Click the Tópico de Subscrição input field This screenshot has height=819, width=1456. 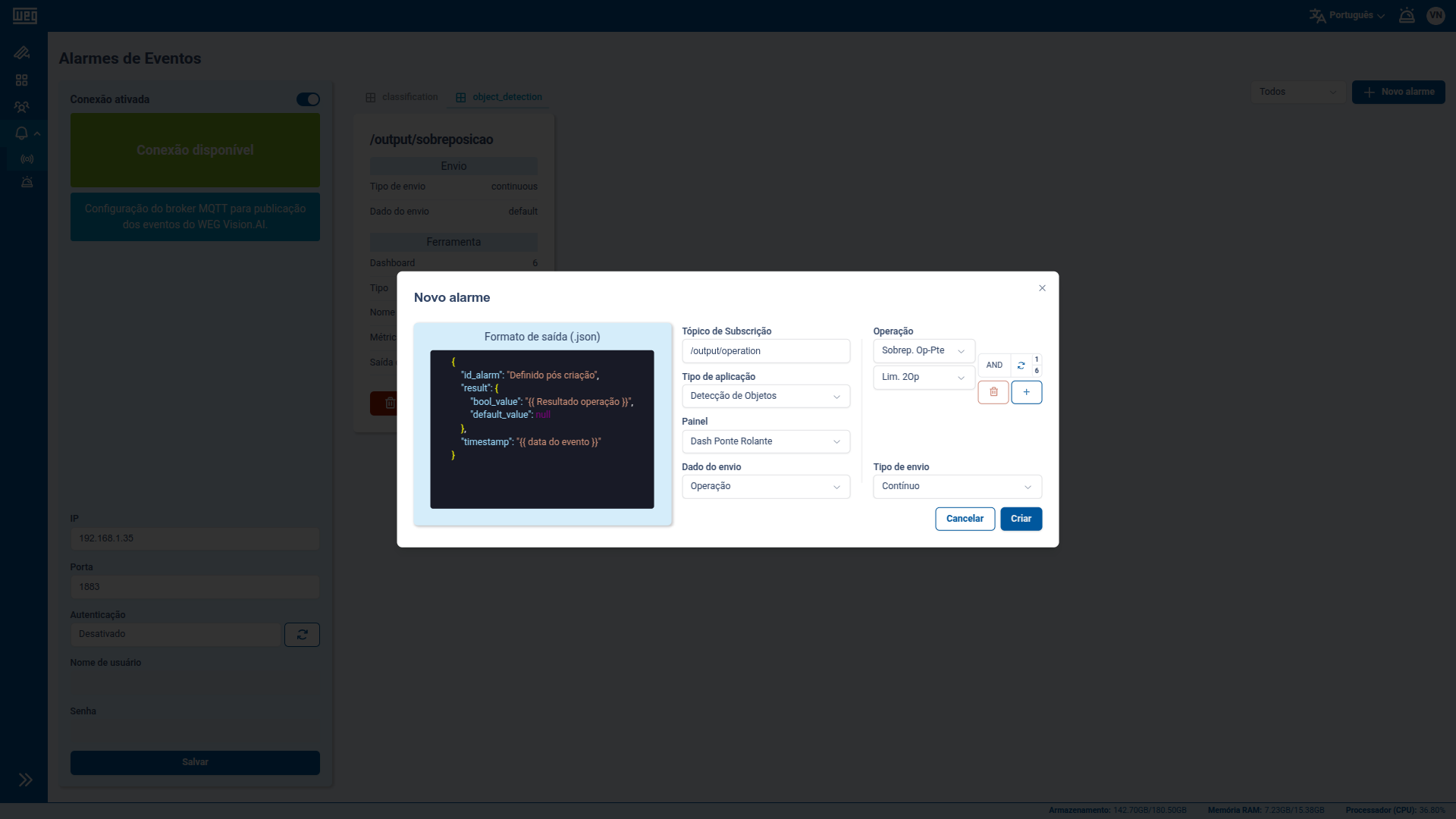(x=765, y=350)
